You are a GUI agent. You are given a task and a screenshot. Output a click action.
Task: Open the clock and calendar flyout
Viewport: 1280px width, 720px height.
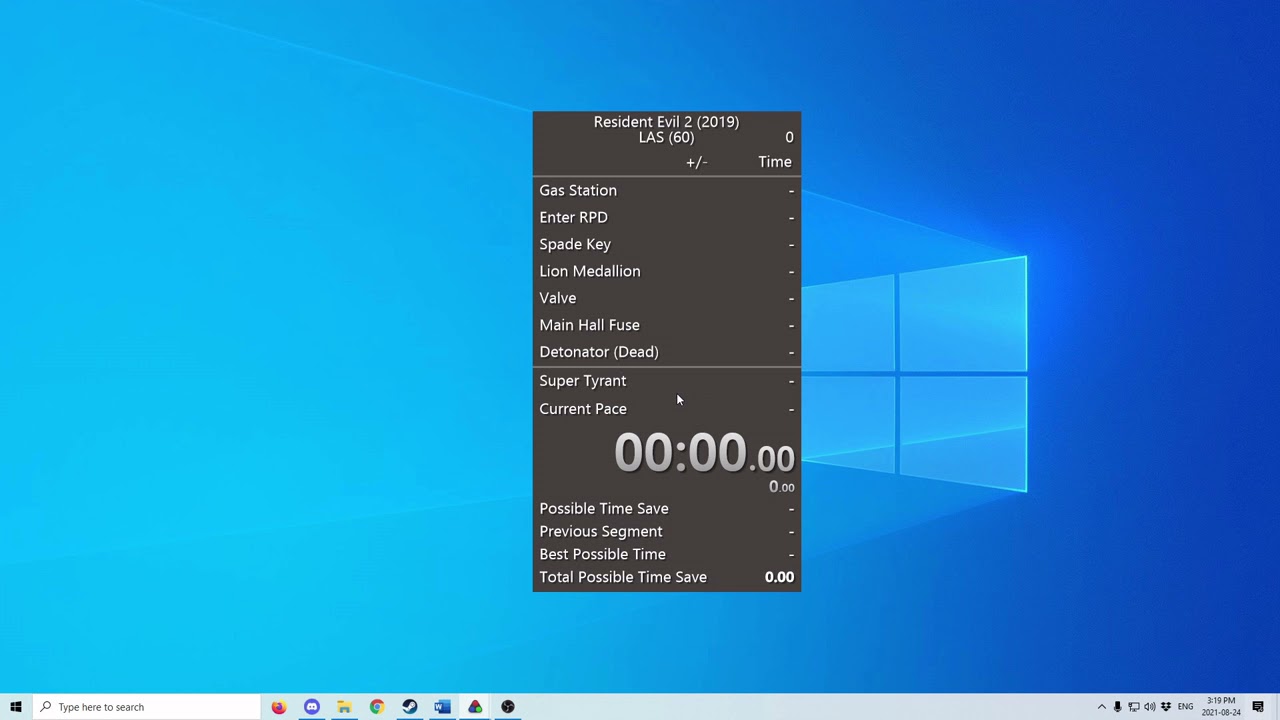coord(1222,707)
